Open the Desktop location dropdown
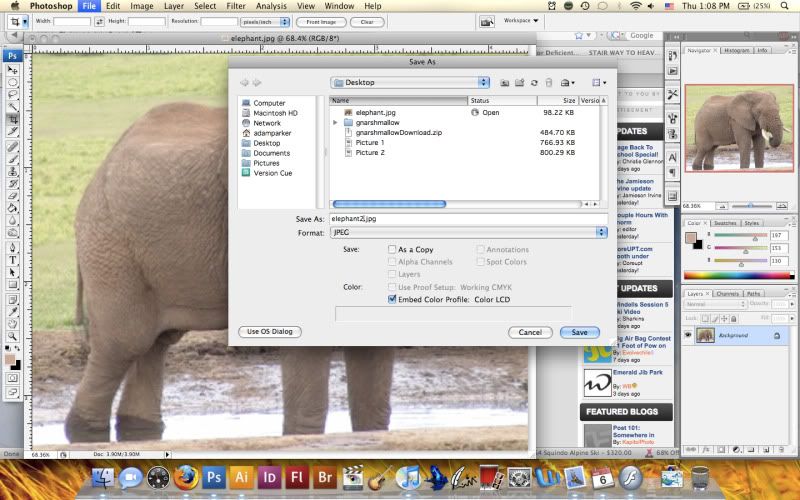This screenshot has height=500, width=800. pos(410,82)
